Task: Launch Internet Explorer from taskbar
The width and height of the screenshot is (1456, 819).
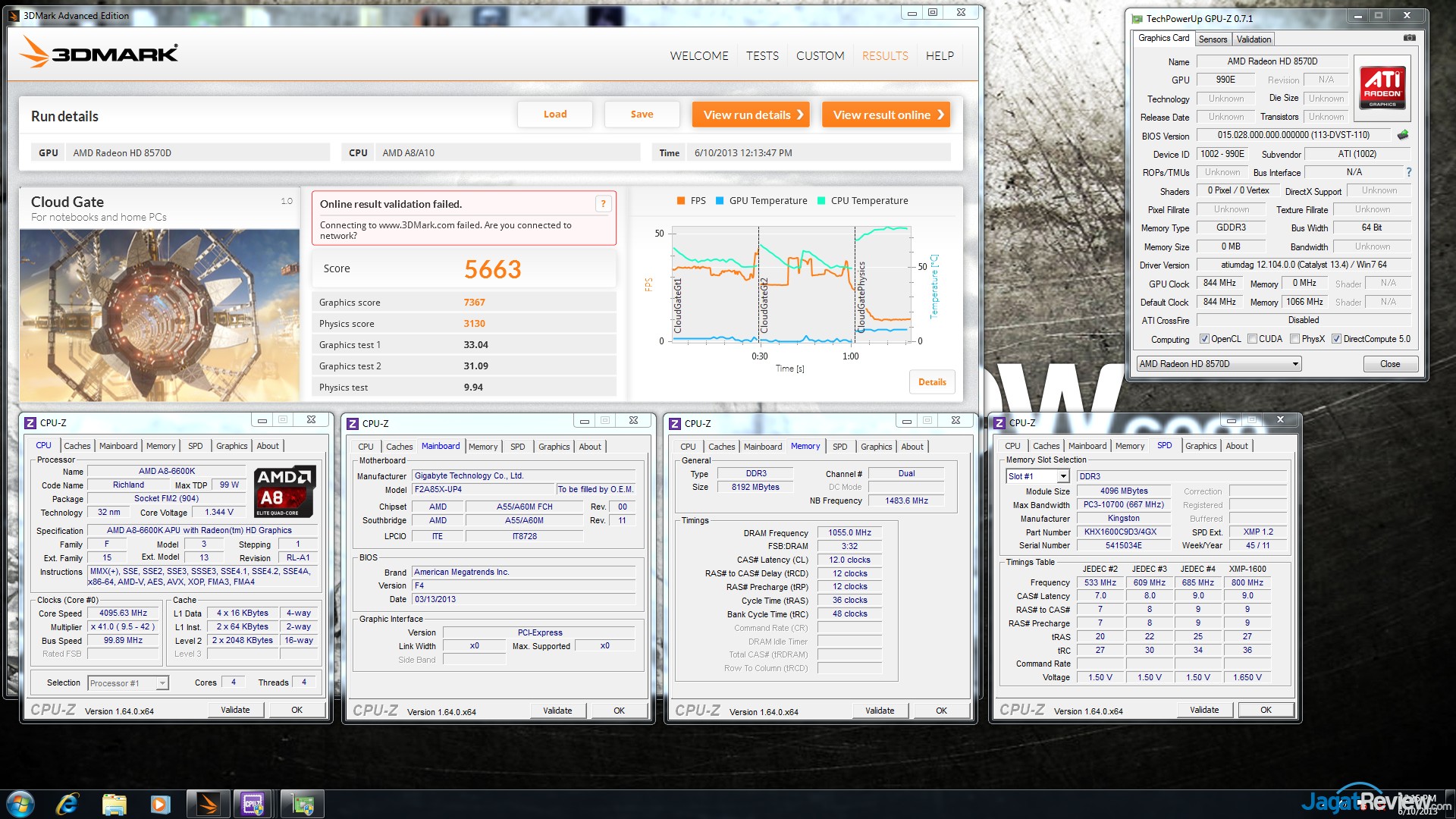Action: click(x=67, y=804)
